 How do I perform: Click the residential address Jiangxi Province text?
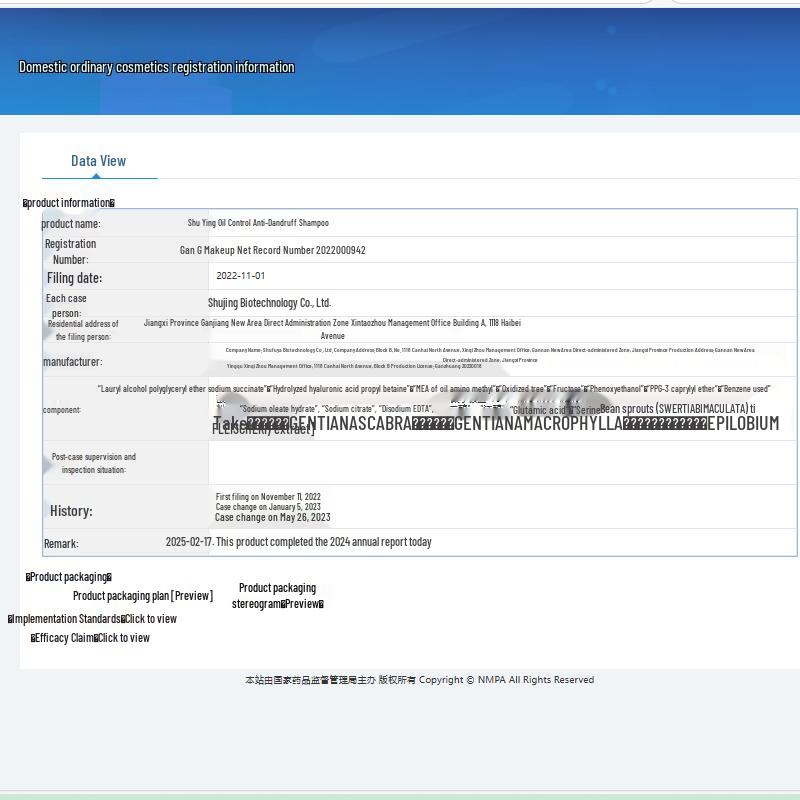pos(332,323)
